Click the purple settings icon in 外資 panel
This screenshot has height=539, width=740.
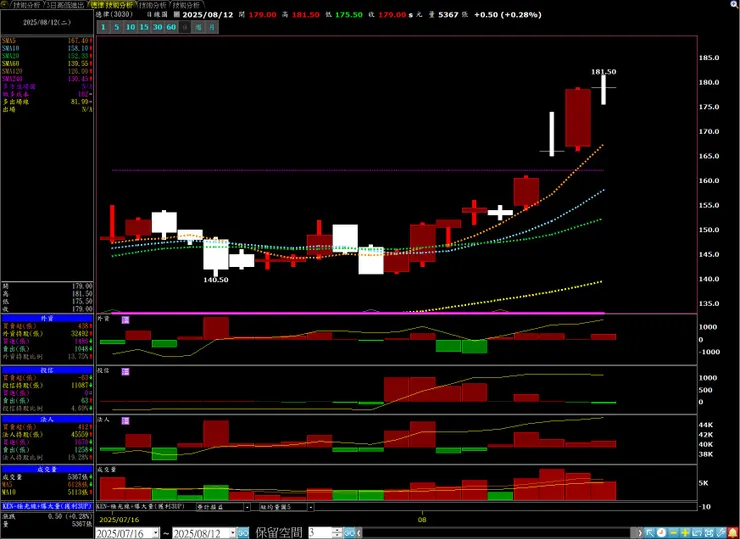coord(126,320)
